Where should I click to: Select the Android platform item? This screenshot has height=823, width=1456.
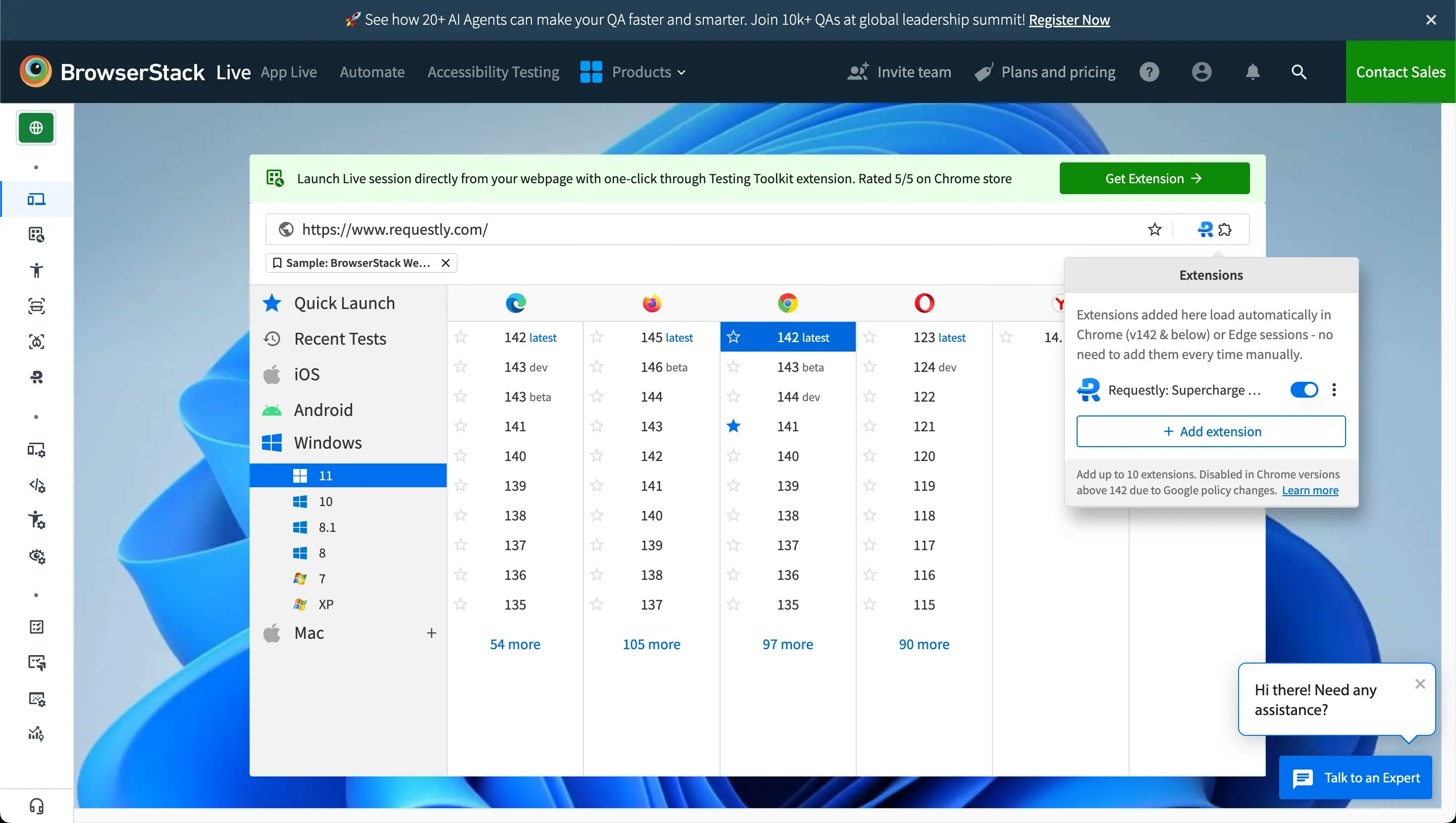(323, 410)
